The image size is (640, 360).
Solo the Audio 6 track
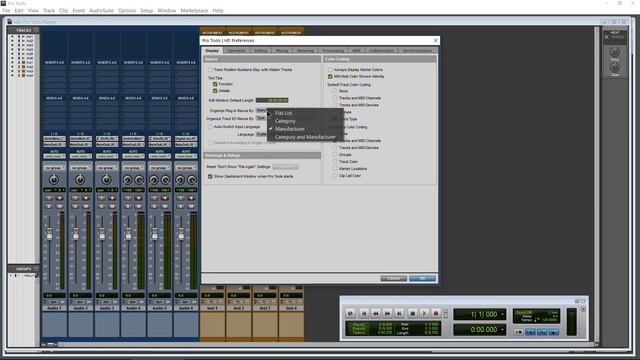[181, 206]
